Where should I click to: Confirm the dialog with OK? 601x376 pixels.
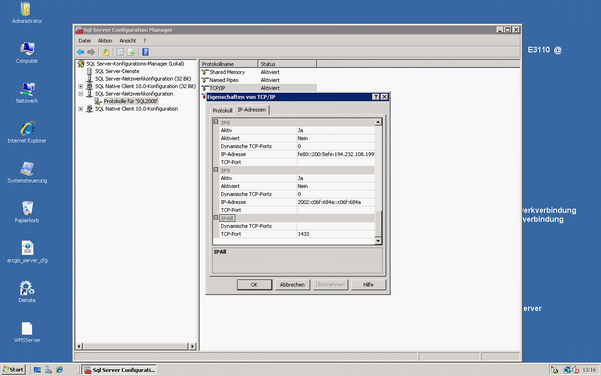254,284
